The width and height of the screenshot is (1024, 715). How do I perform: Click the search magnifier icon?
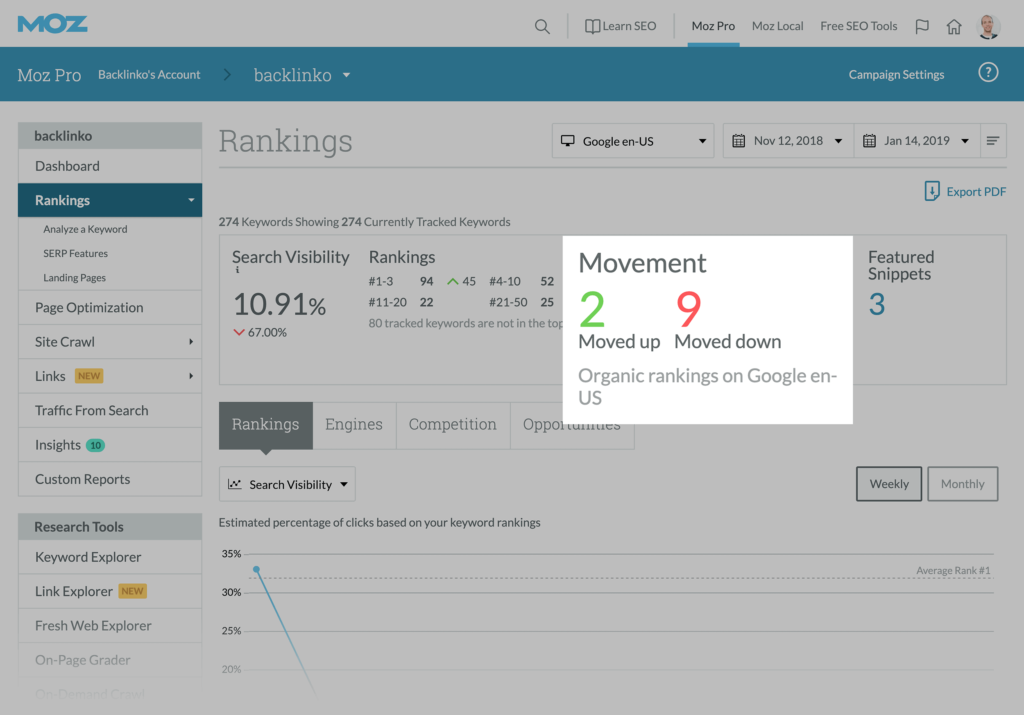tap(542, 27)
